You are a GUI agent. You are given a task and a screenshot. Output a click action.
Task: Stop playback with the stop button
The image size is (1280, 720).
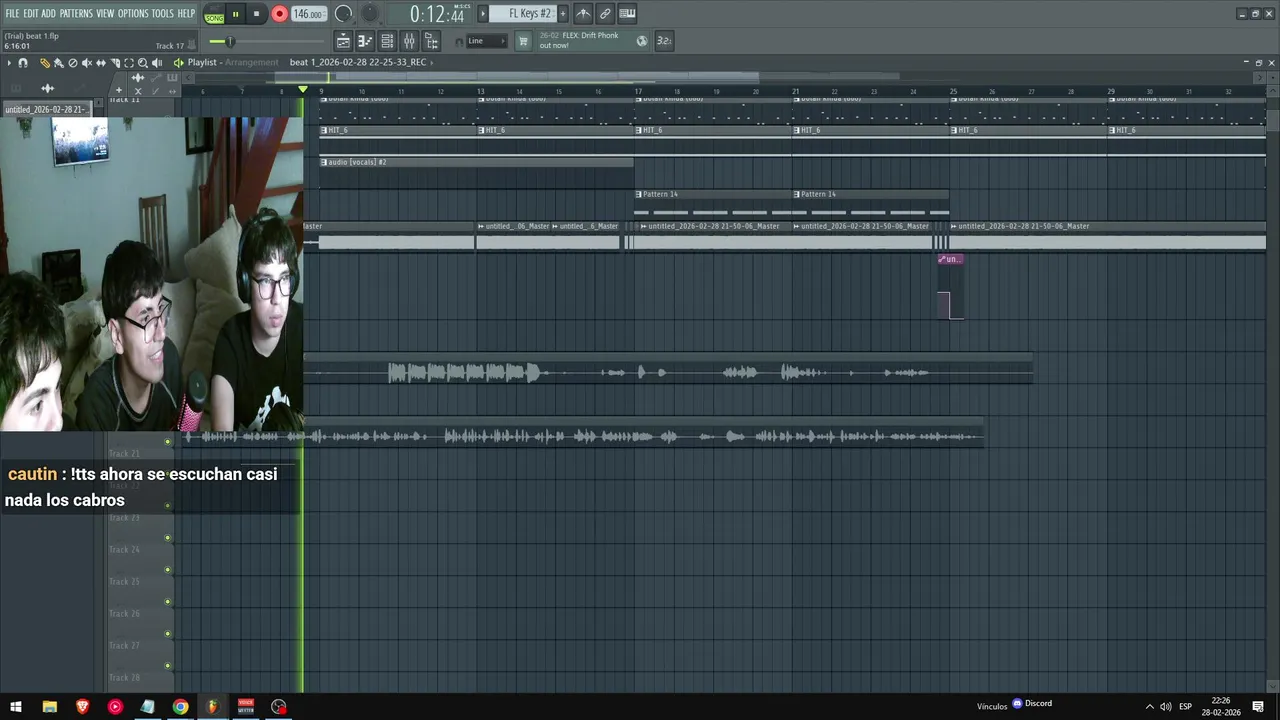pyautogui.click(x=256, y=14)
